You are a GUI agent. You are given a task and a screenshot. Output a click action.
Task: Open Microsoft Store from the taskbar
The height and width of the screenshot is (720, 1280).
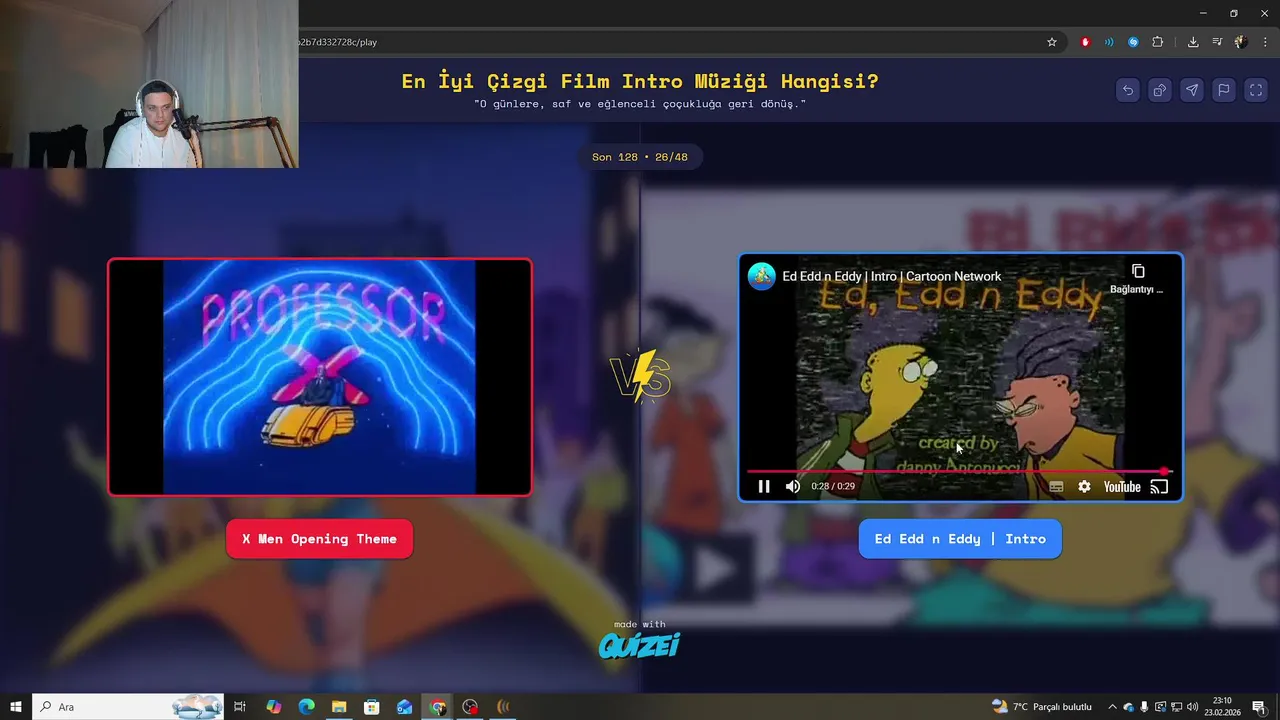pyautogui.click(x=372, y=707)
